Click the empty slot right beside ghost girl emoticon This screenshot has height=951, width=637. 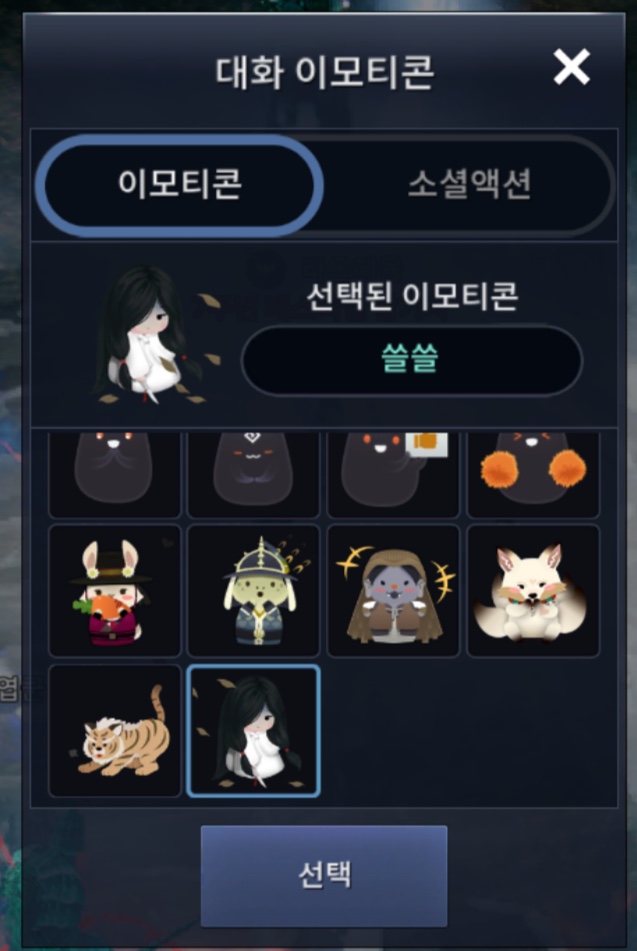(x=393, y=731)
